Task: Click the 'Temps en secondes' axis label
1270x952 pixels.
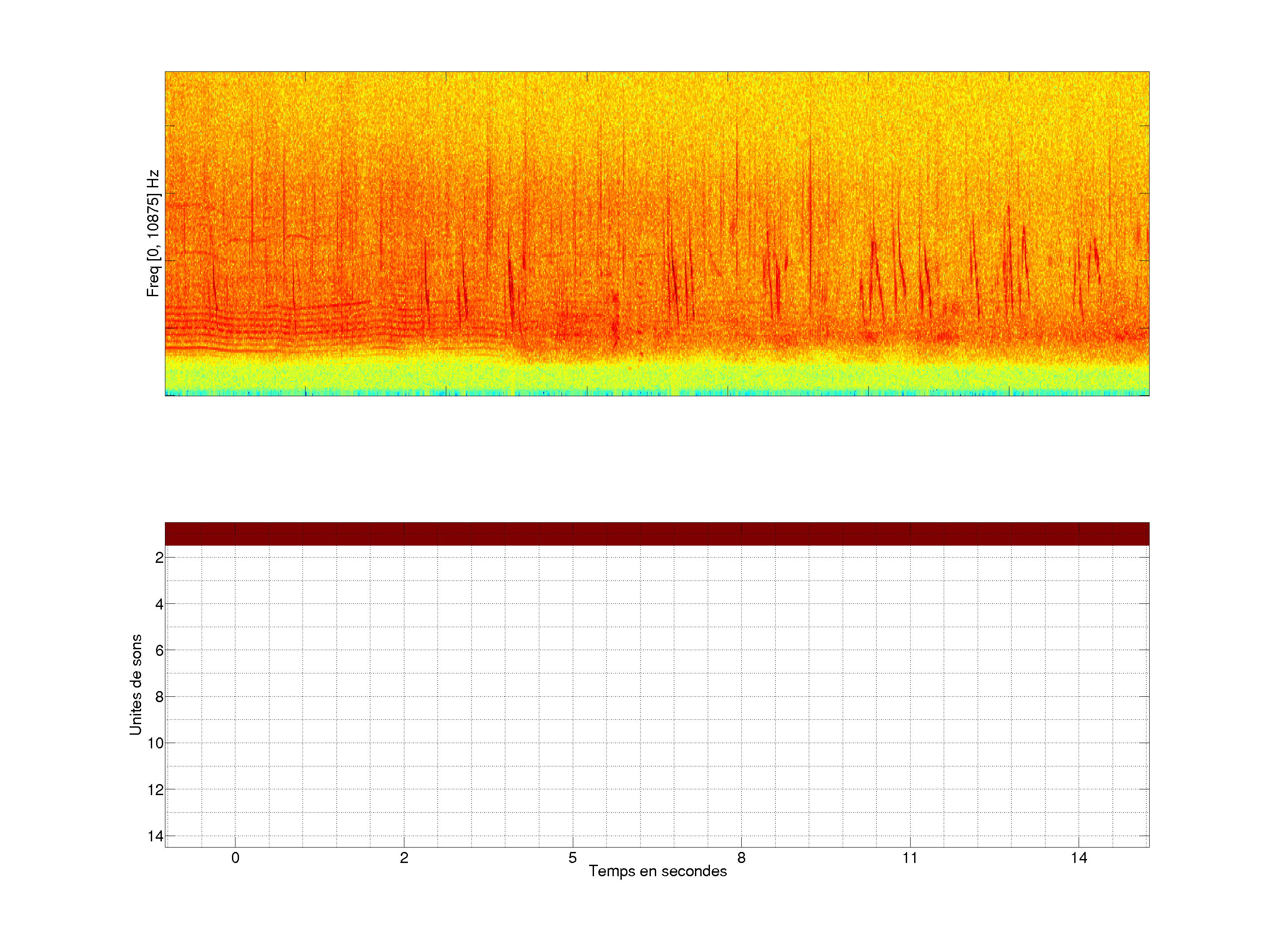Action: pos(657,871)
